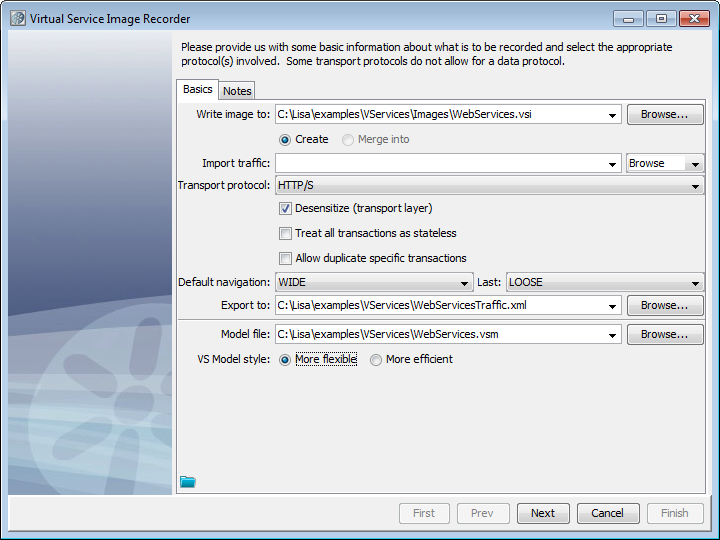Viewport: 720px width, 540px height.
Task: Enable Treat all transactions as stateless
Action: pyautogui.click(x=285, y=233)
